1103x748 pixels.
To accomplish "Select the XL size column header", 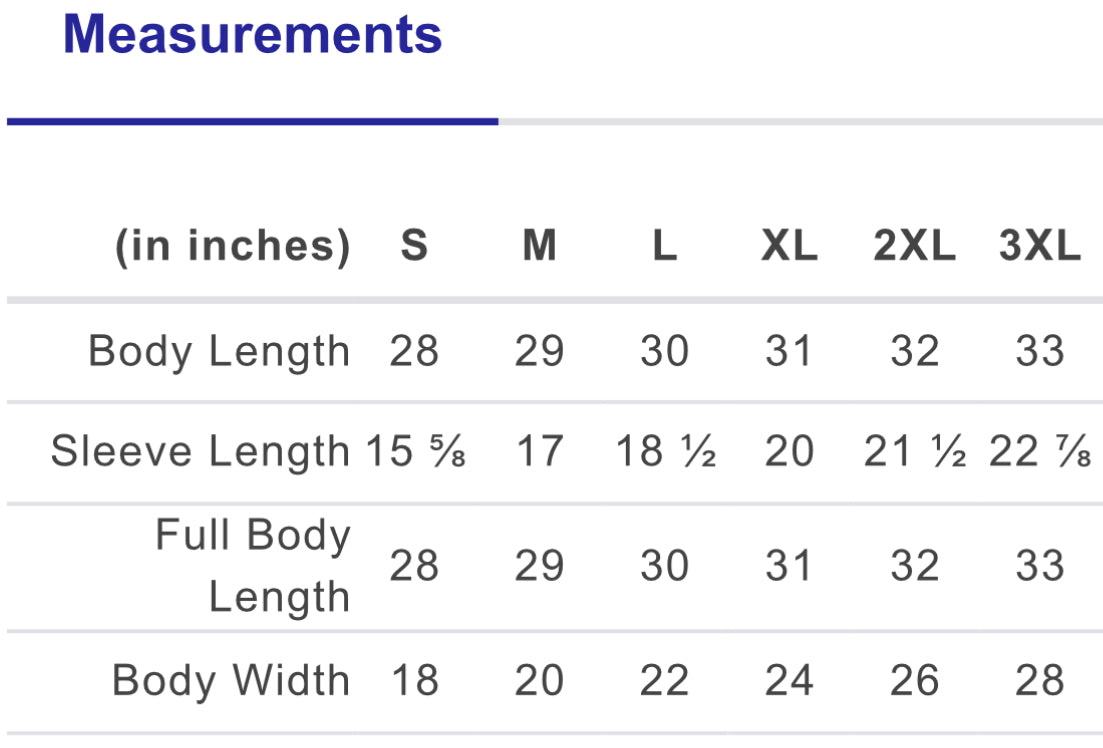I will coord(789,246).
